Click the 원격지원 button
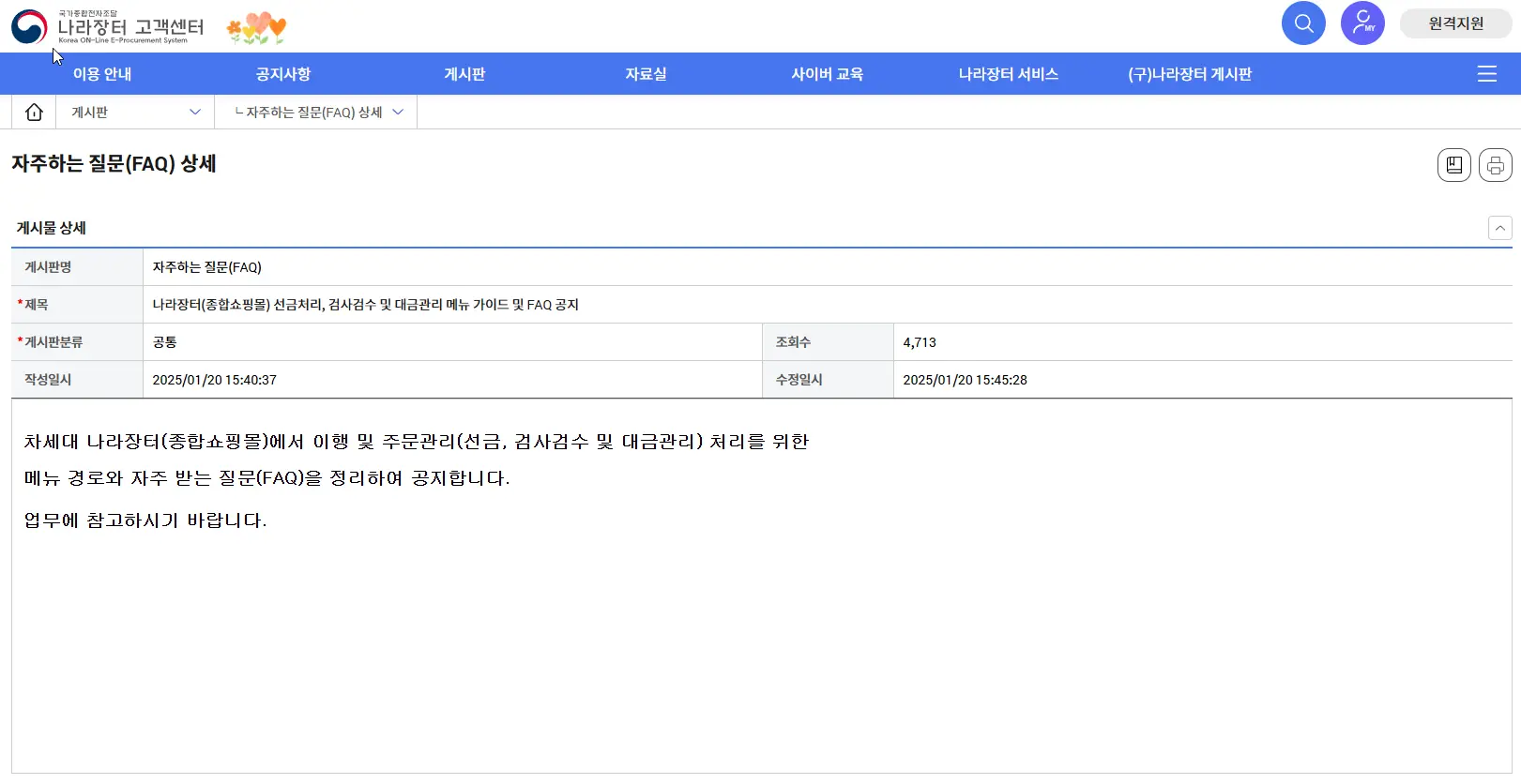1521x784 pixels. 1455,23
